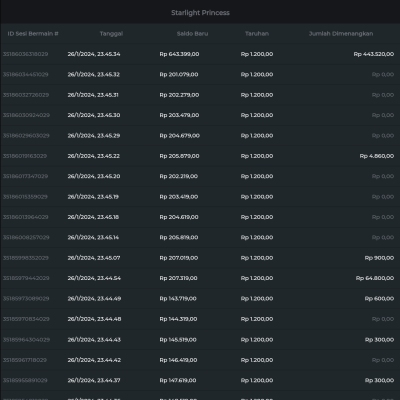The image size is (400, 400).
Task: Click the winnings Rp 600,00
Action: click(379, 298)
